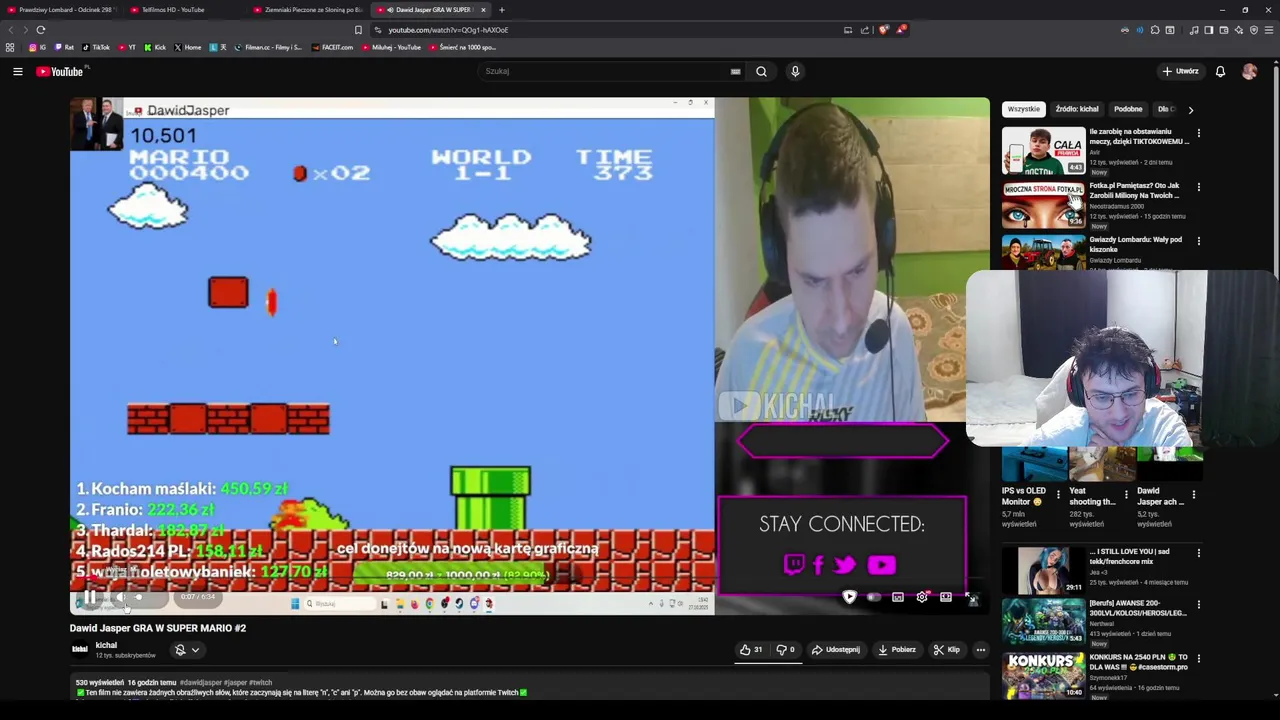Open the 'I STILL LOVE YOU' video thumbnail
The height and width of the screenshot is (720, 1280).
[1043, 570]
